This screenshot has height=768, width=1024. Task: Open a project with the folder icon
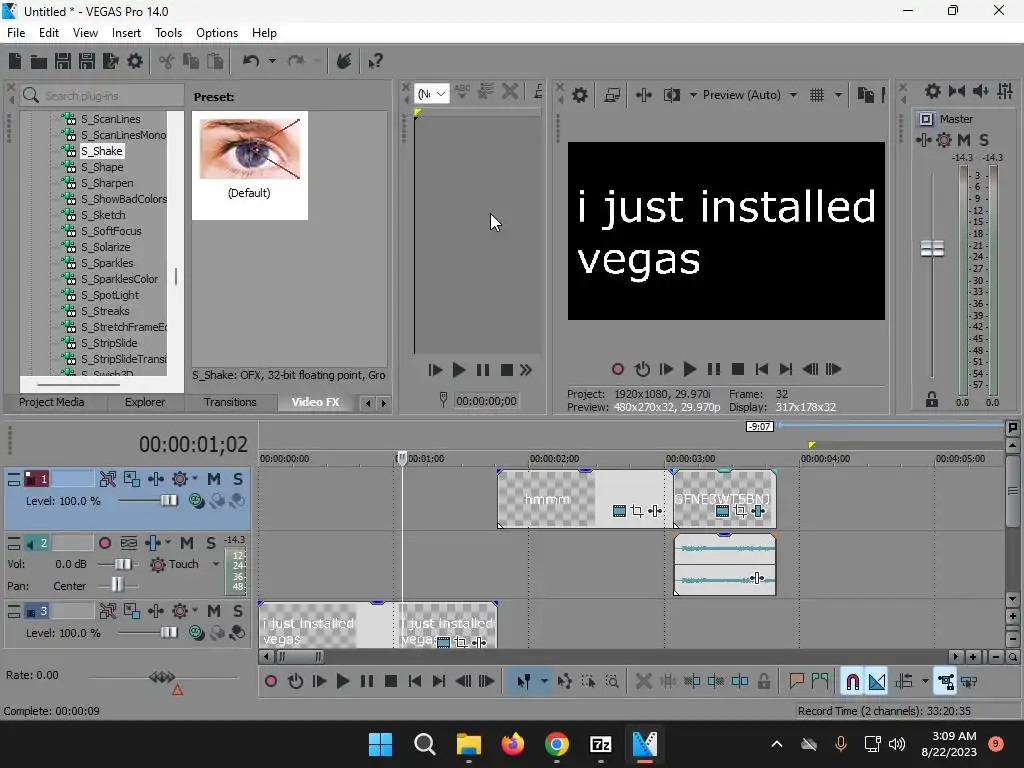(x=39, y=61)
